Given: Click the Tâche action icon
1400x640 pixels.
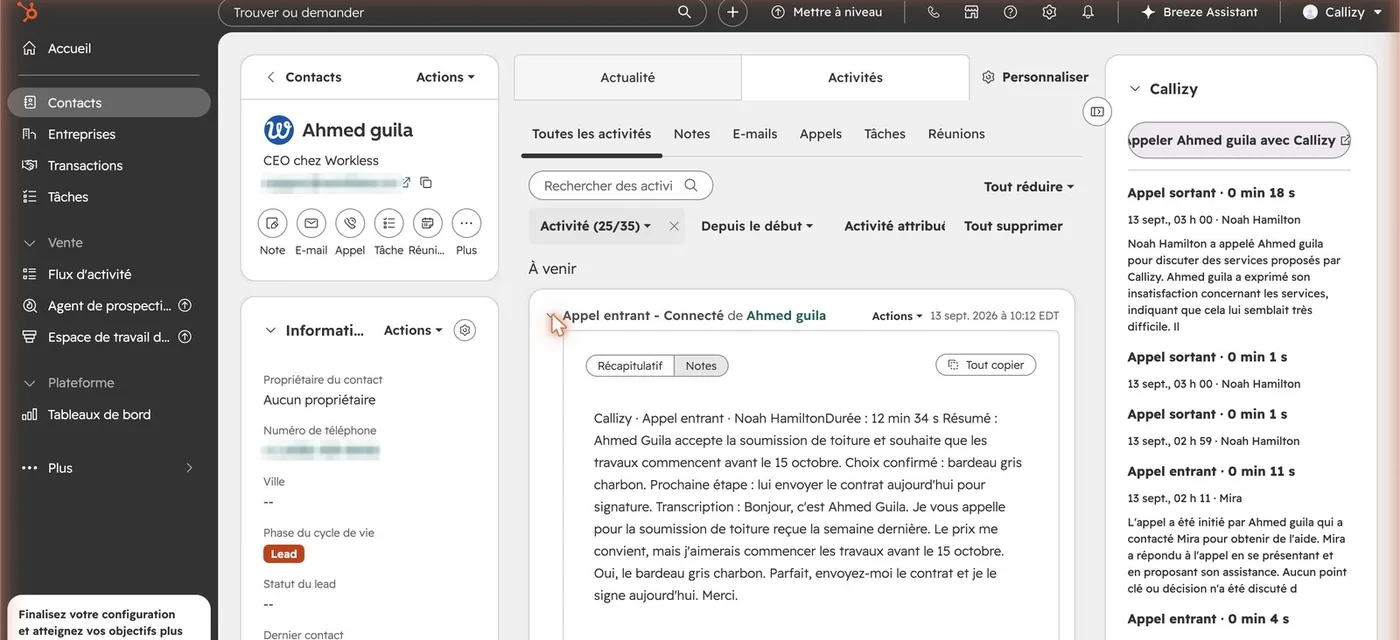Looking at the screenshot, I should tap(389, 223).
